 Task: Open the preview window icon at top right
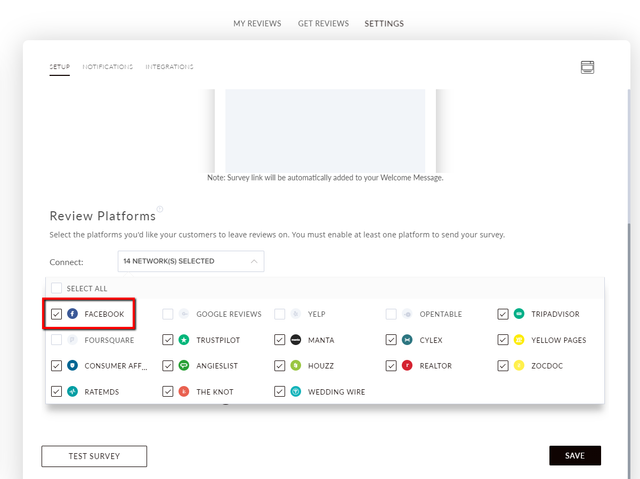(587, 67)
